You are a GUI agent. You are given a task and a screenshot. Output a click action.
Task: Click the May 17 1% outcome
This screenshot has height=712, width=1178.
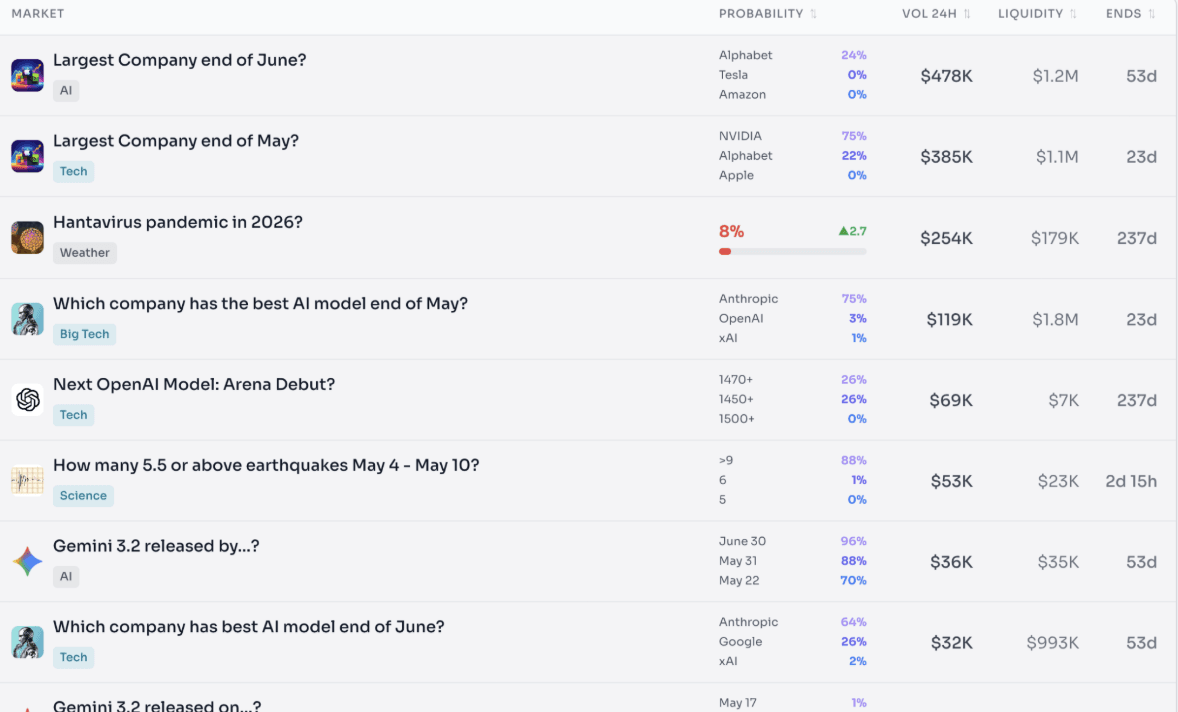click(x=793, y=703)
